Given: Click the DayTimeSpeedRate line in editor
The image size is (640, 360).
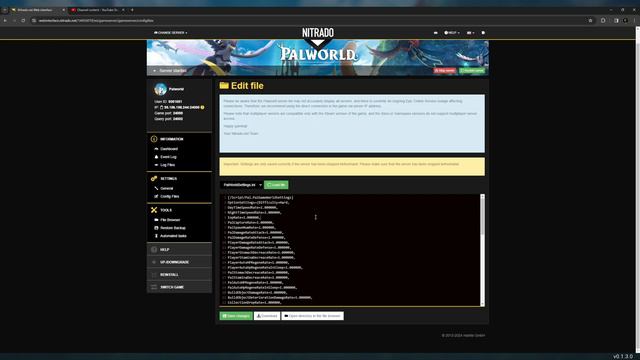Looking at the screenshot, I should pos(252,207).
